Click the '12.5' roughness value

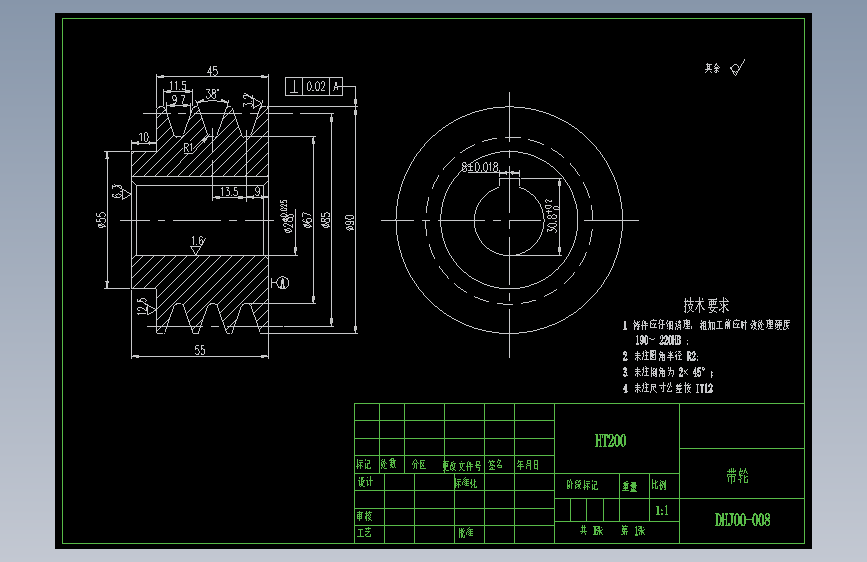click(x=143, y=306)
